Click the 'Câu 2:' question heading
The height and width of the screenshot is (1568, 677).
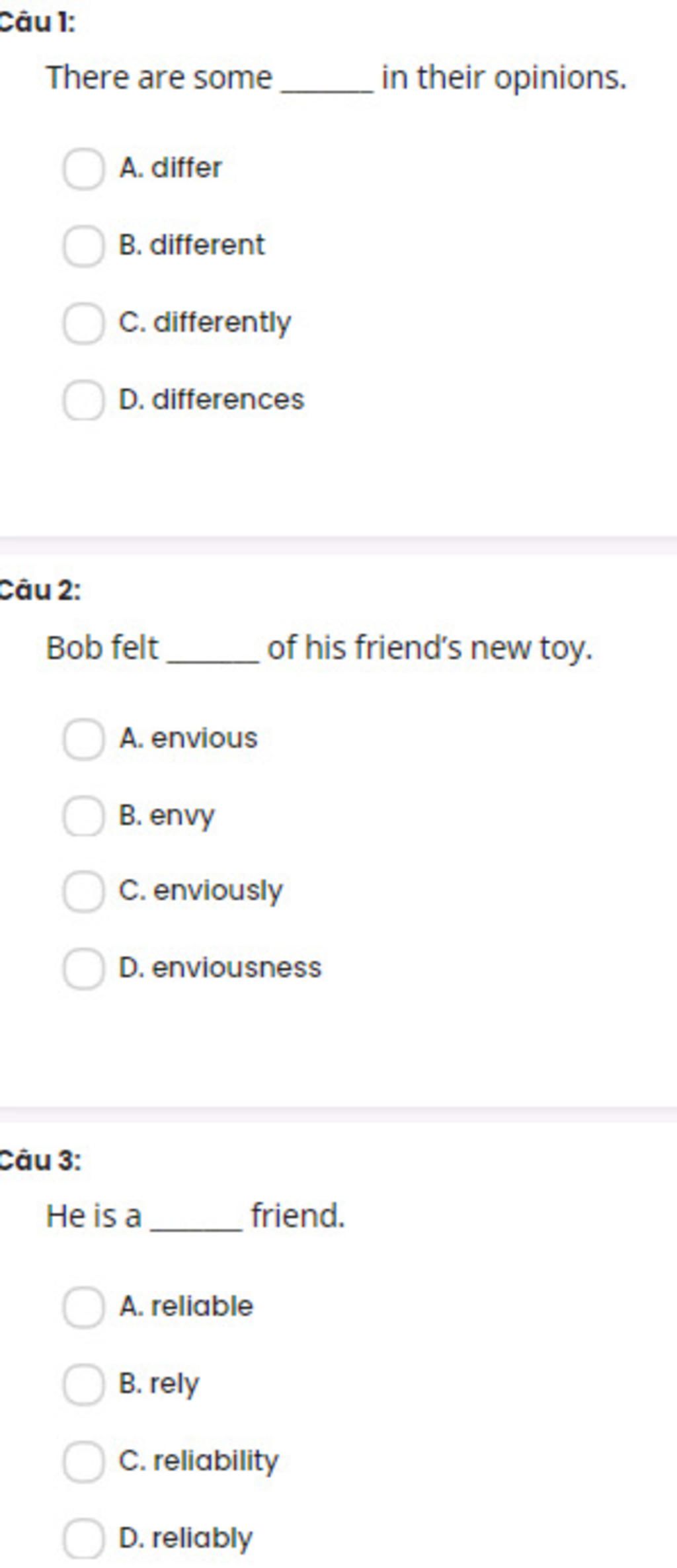[40, 590]
